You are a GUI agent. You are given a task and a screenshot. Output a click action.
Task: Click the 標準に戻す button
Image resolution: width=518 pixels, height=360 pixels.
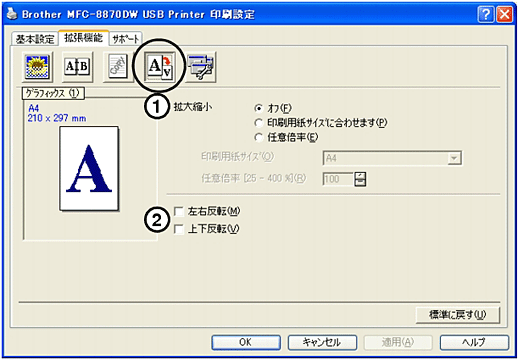coord(458,315)
